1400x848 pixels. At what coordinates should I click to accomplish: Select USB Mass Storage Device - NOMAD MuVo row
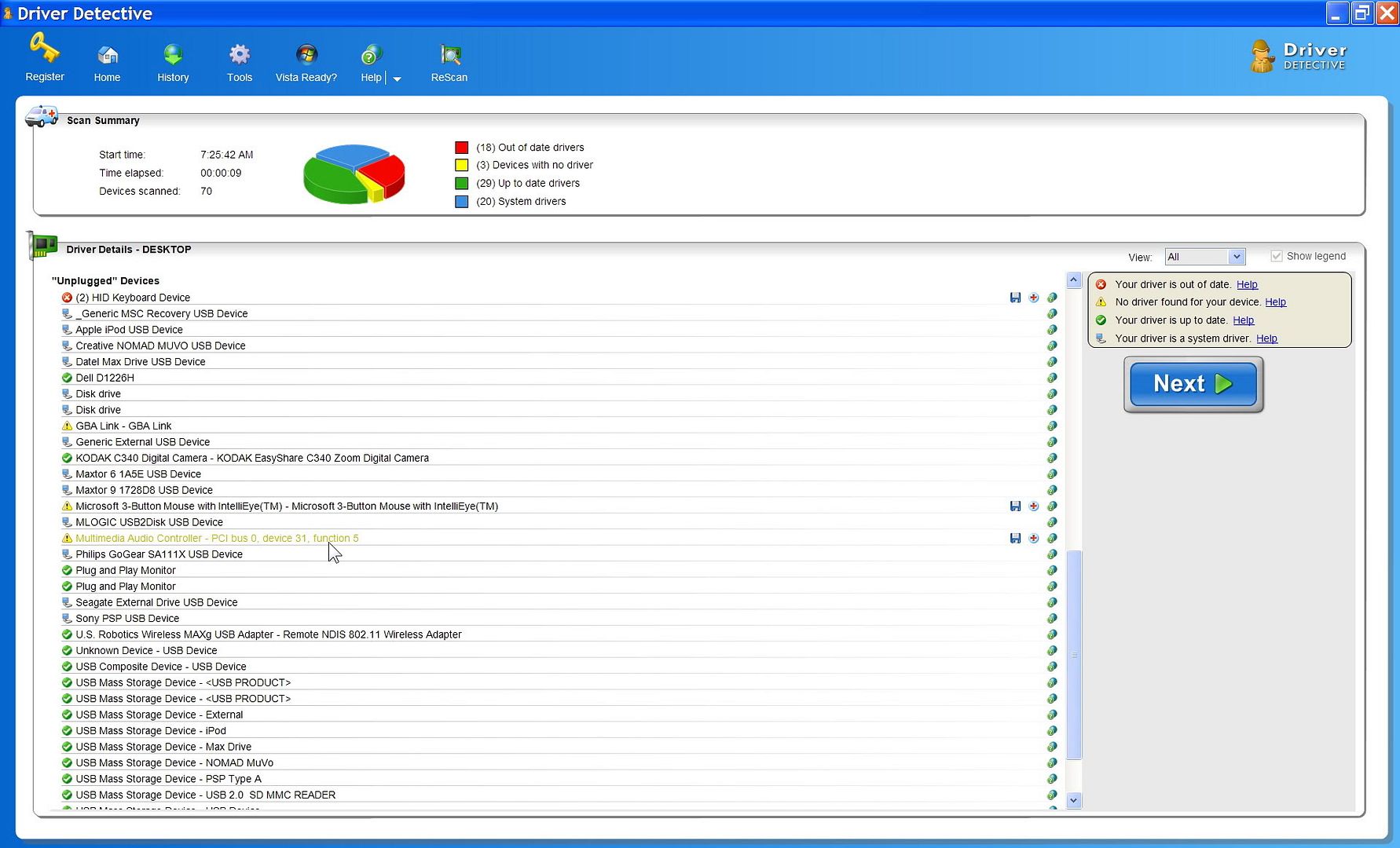[558, 763]
